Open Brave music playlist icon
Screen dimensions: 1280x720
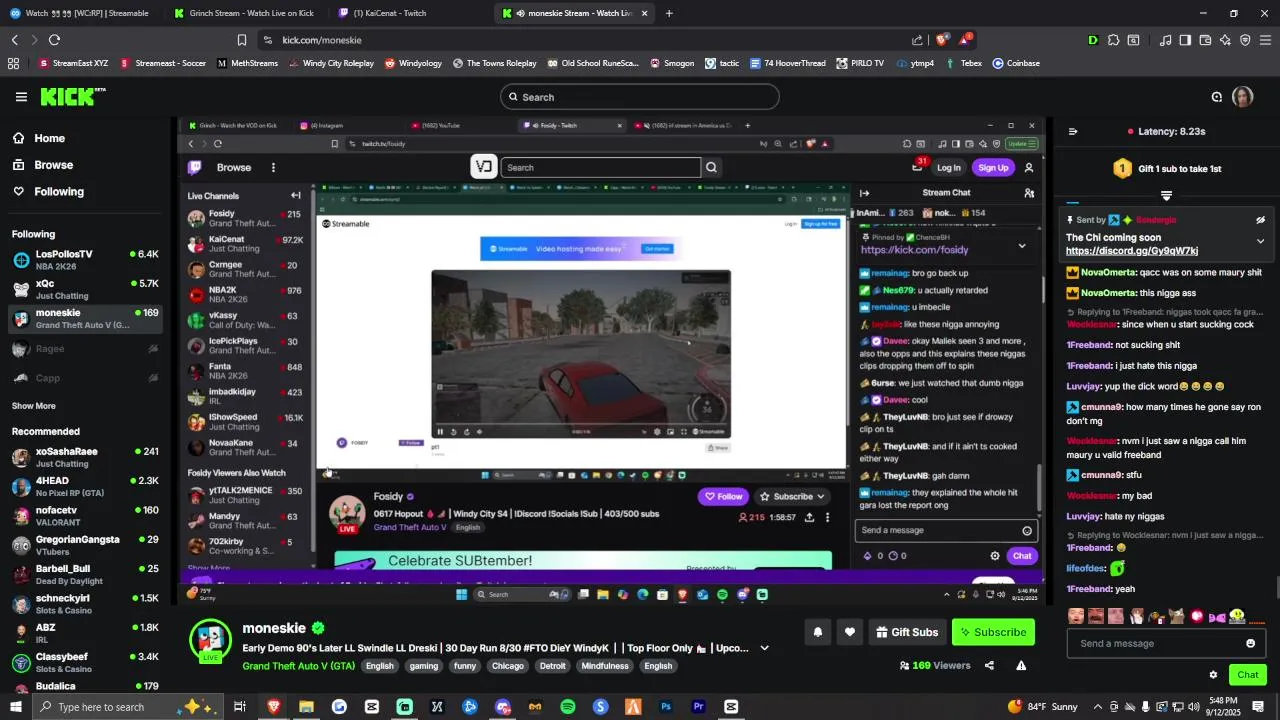pyautogui.click(x=1165, y=40)
